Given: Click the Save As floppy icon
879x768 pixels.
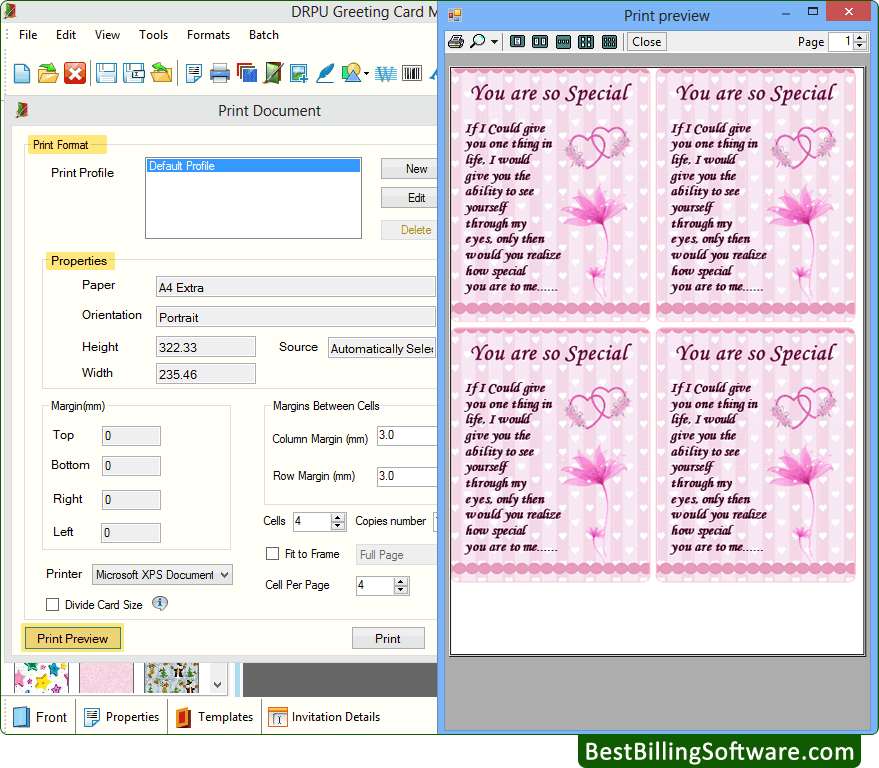Looking at the screenshot, I should click(134, 73).
